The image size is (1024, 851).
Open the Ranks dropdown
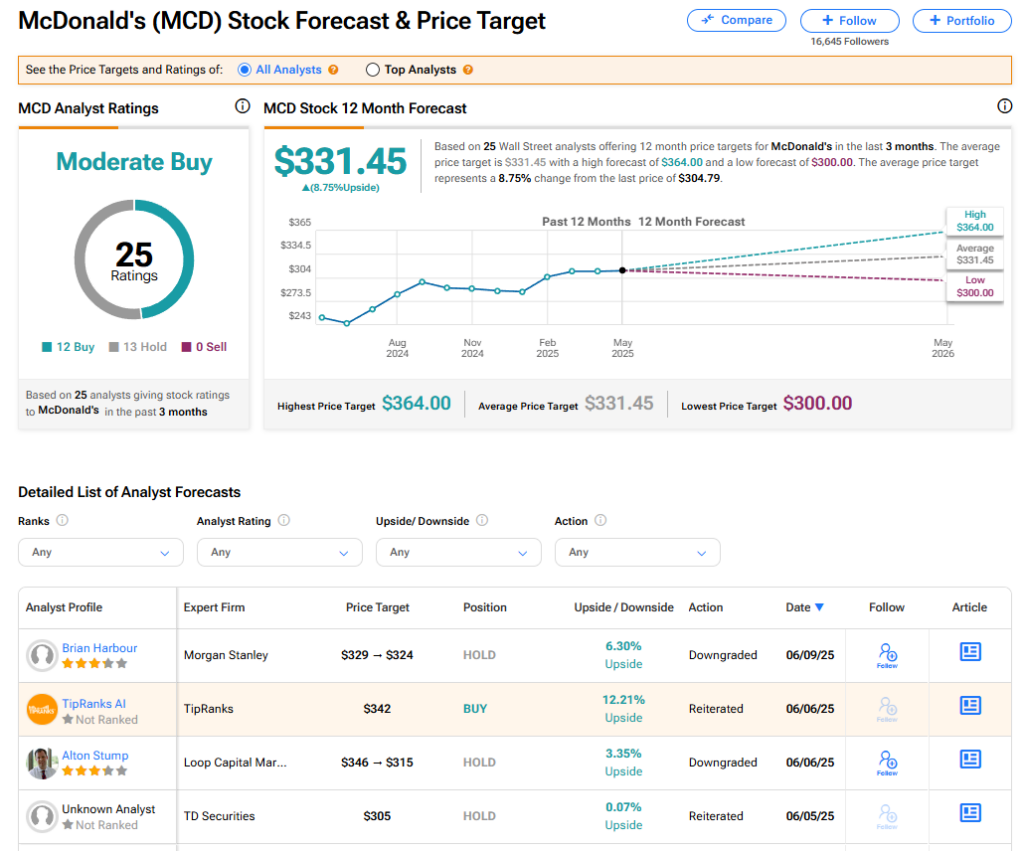point(101,553)
